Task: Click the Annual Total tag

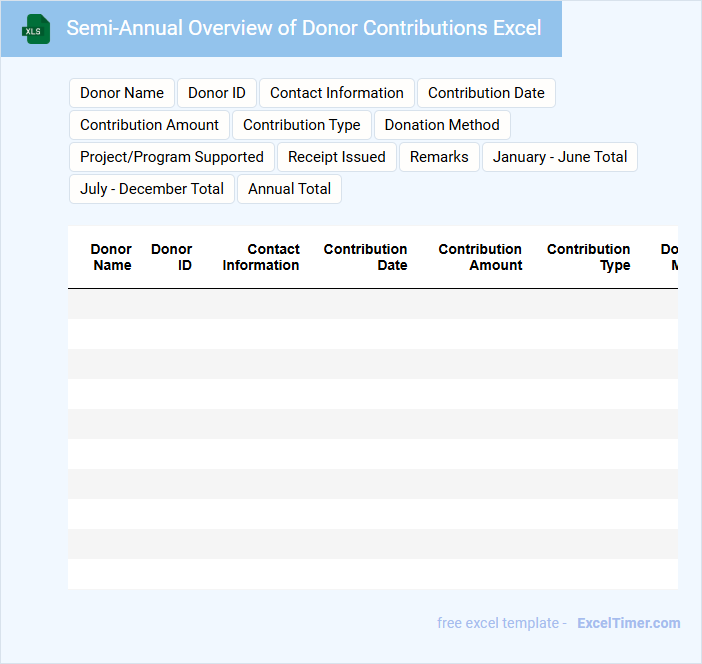Action: coord(290,189)
